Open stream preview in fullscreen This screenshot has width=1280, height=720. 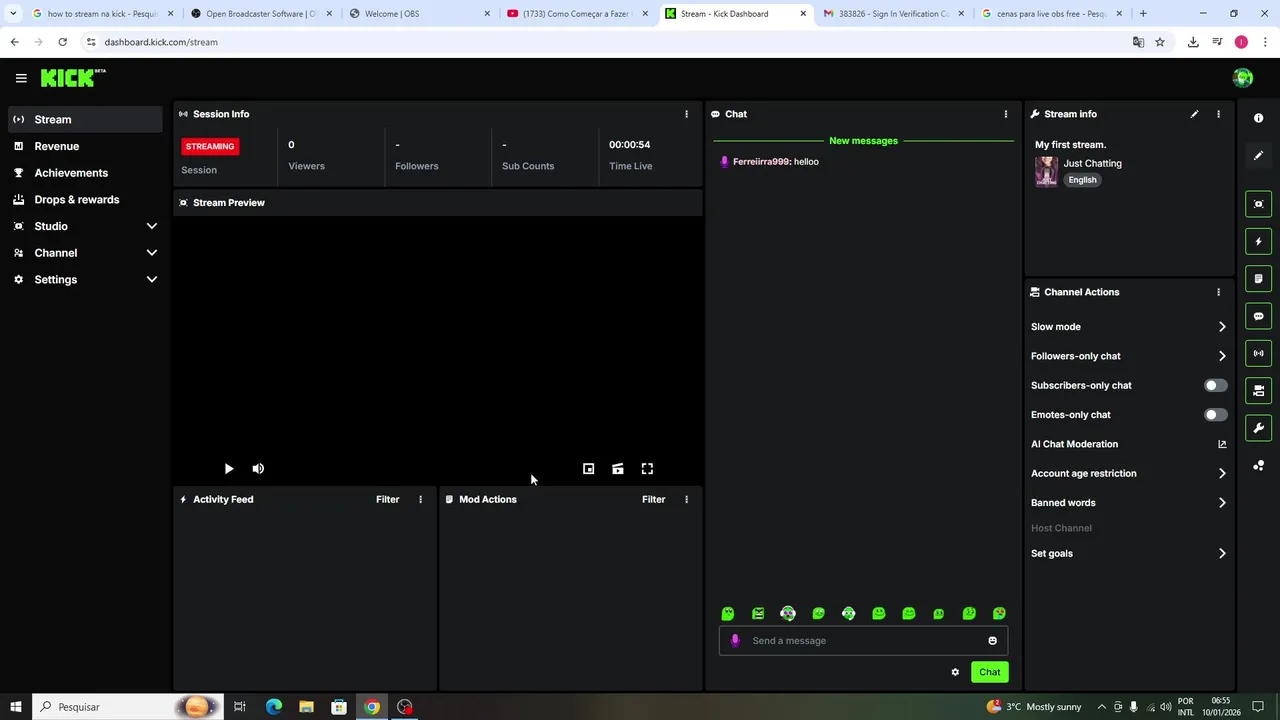tap(647, 468)
